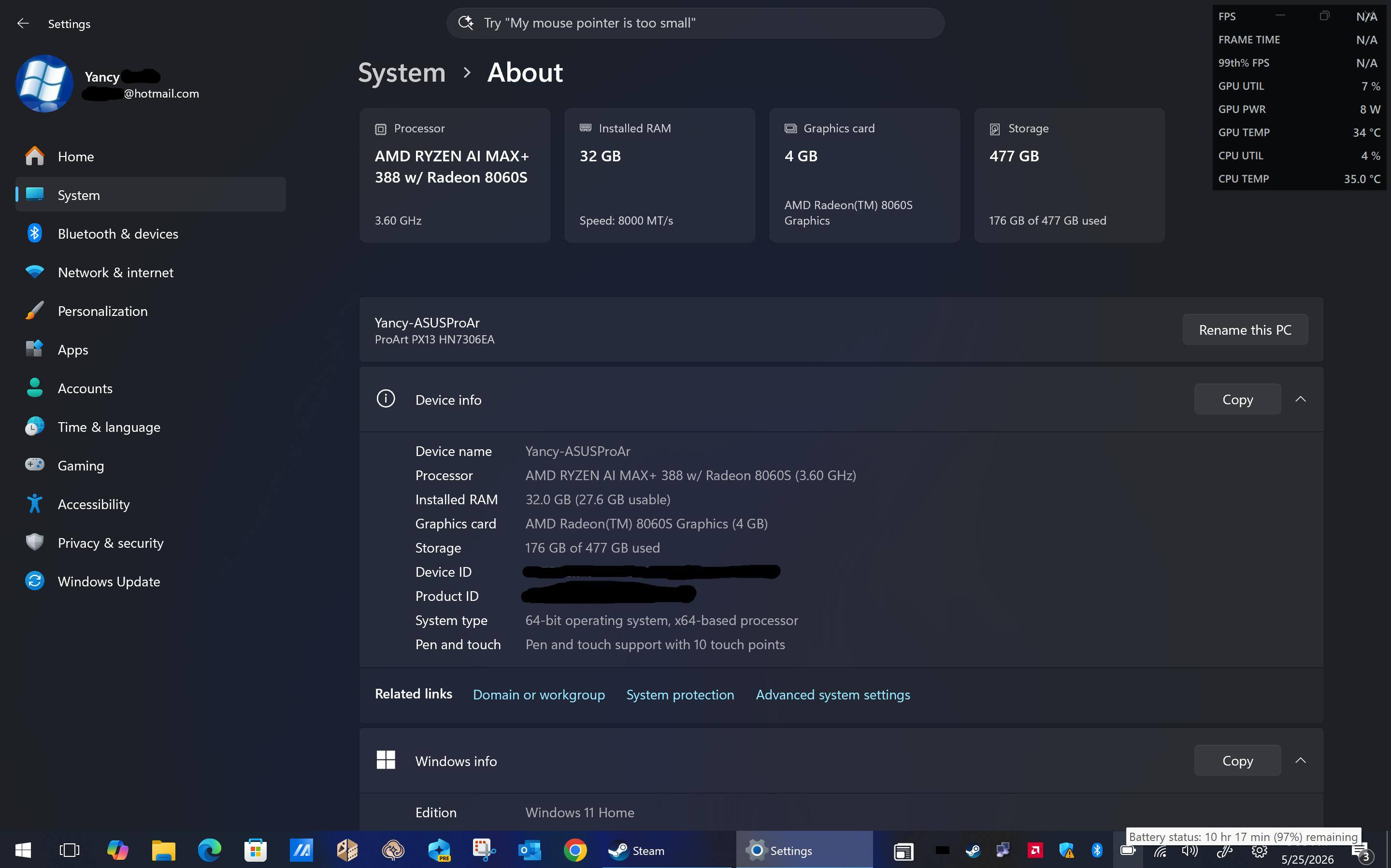Open Task View on the taskbar
This screenshot has height=868, width=1391.
[x=70, y=850]
